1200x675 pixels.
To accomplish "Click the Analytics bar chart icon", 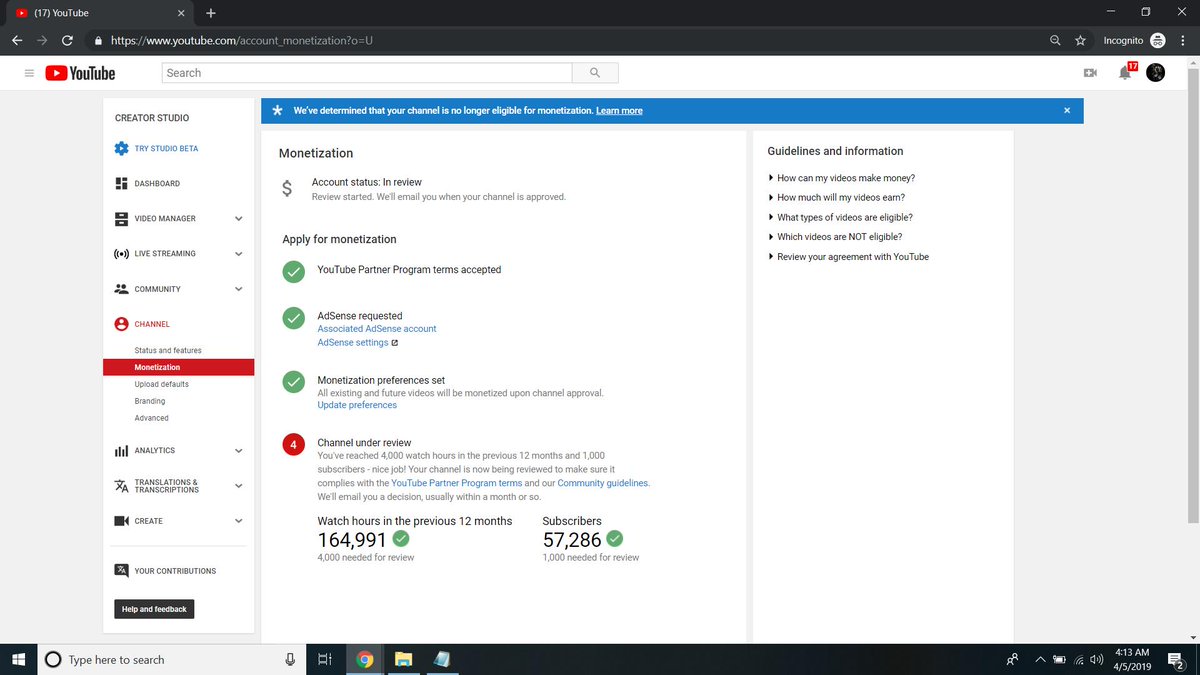I will 121,451.
